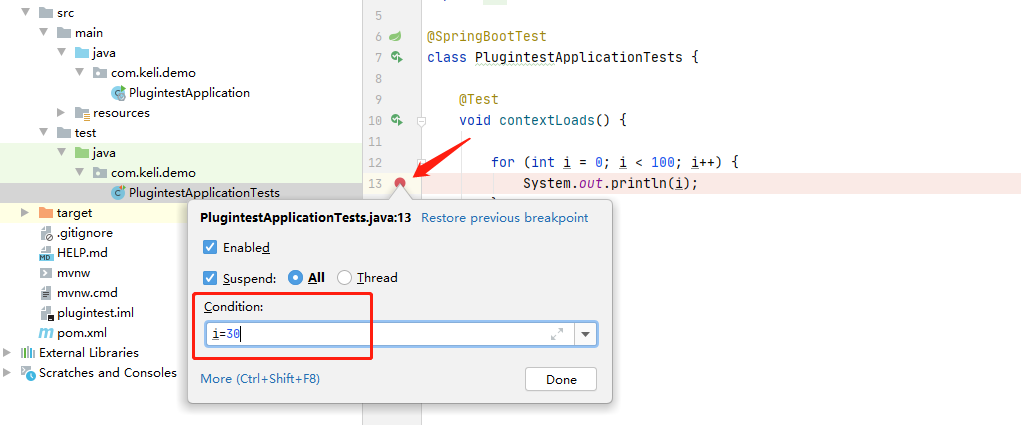Click the pom.xml Maven file icon
The width and height of the screenshot is (1021, 425).
[x=46, y=332]
